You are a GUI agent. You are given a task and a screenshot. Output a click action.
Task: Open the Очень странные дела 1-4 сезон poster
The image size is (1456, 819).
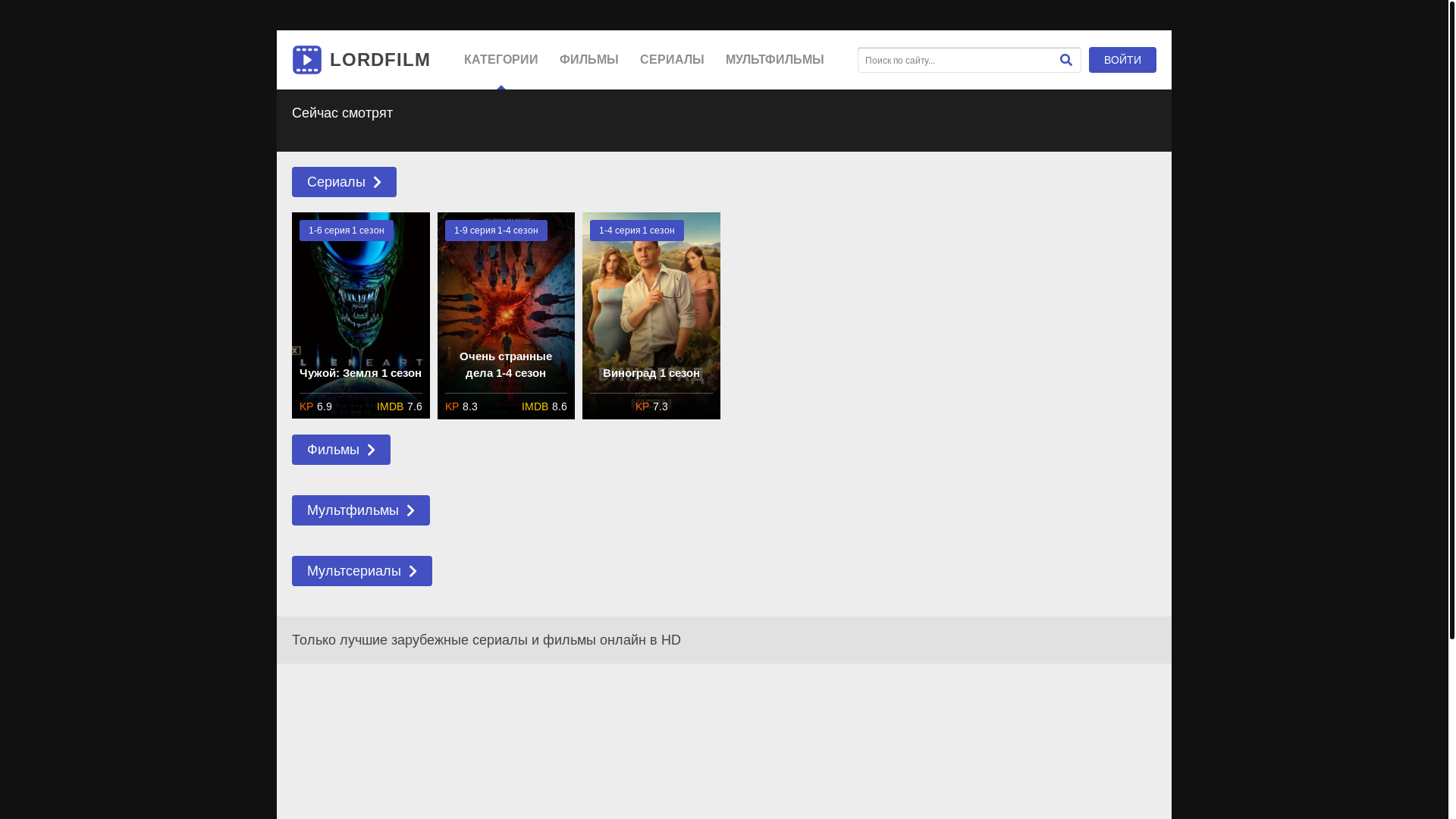(x=506, y=315)
